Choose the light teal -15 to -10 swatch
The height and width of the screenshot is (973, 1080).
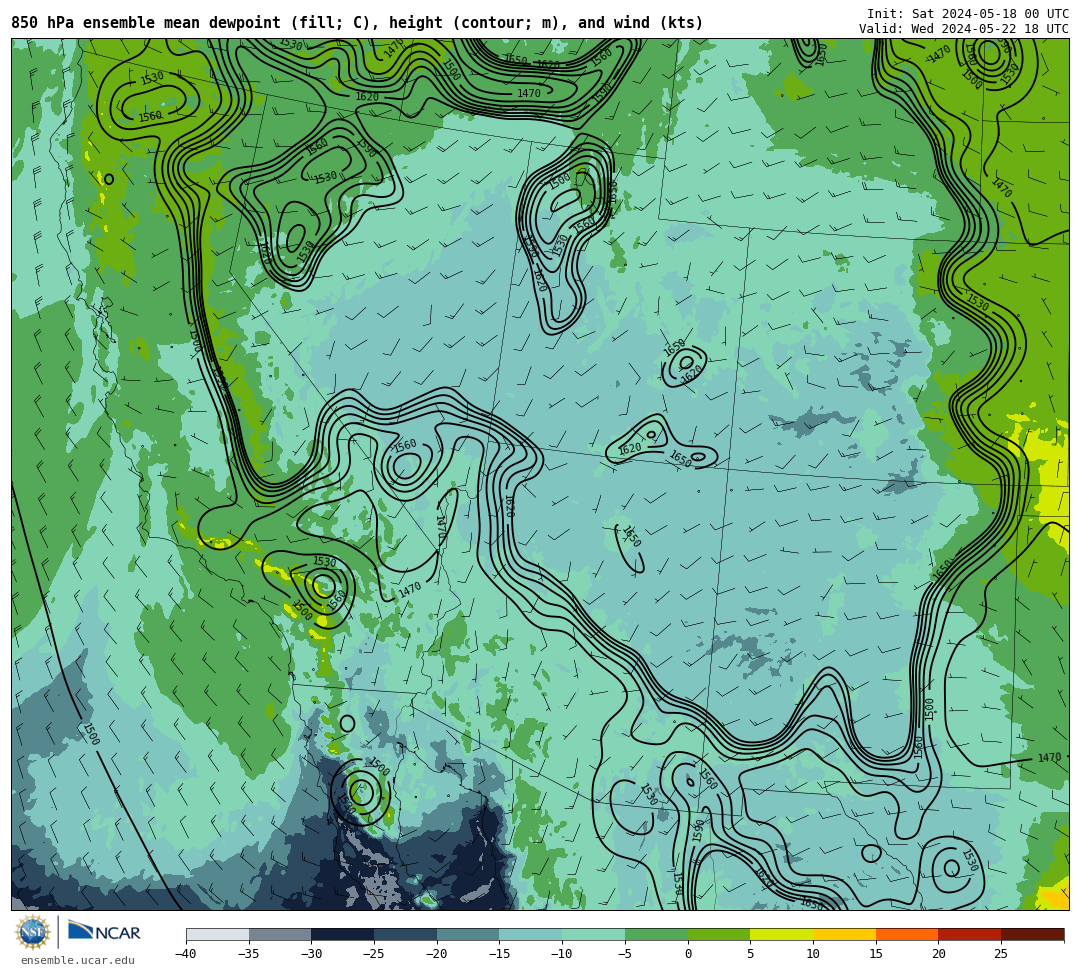point(531,934)
